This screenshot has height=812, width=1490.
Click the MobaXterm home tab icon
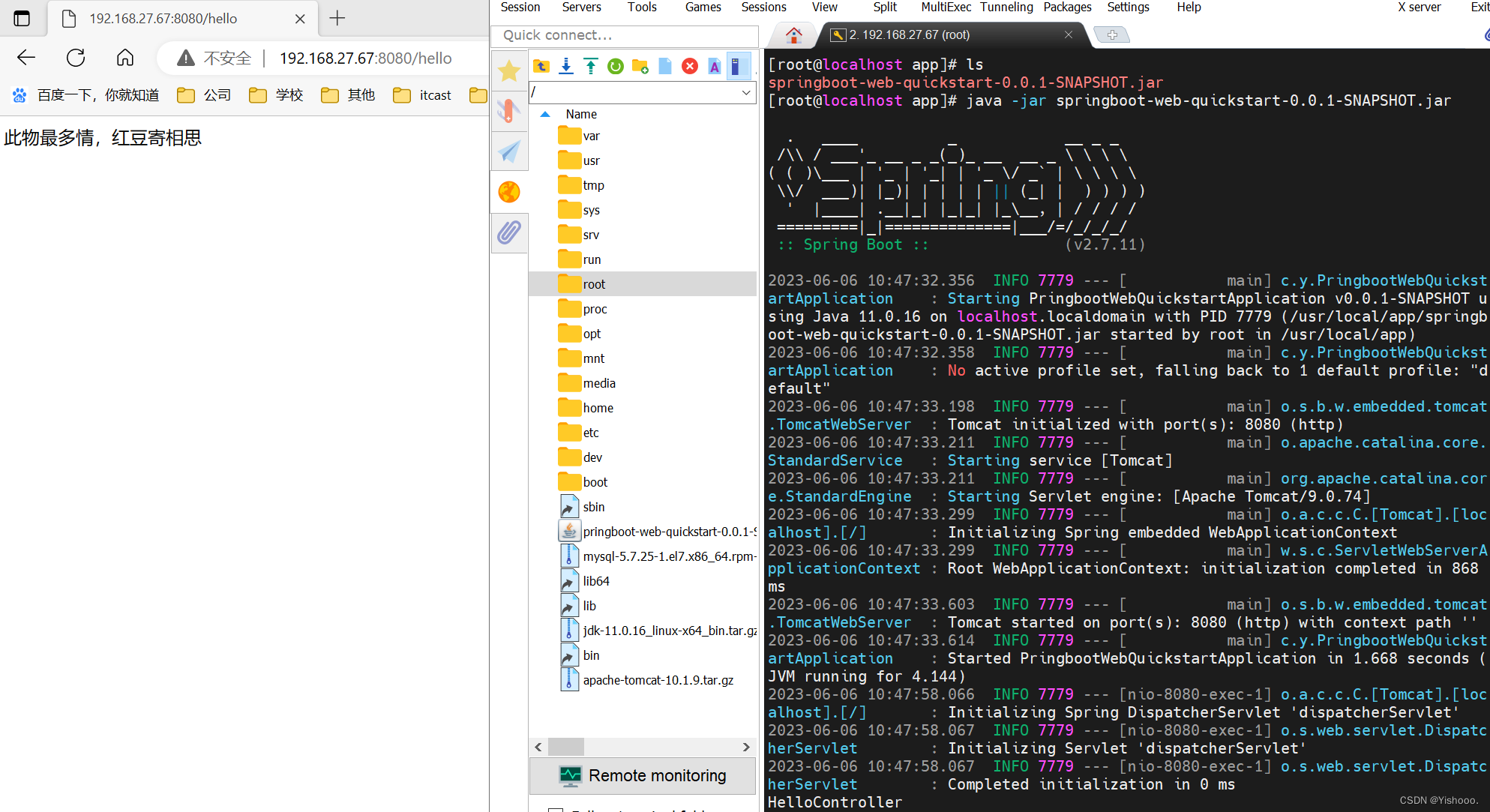pyautogui.click(x=794, y=34)
